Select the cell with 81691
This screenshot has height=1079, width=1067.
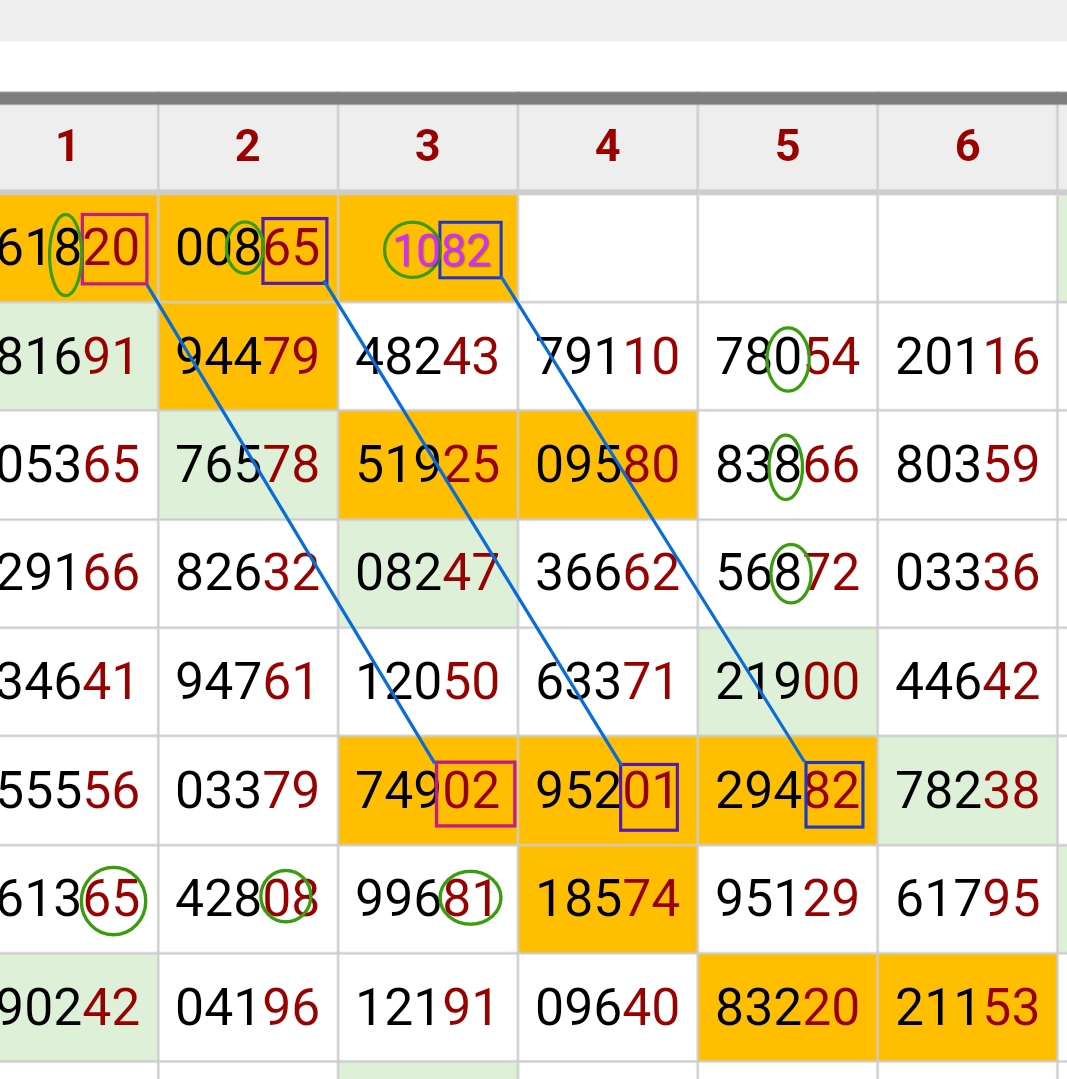point(78,356)
